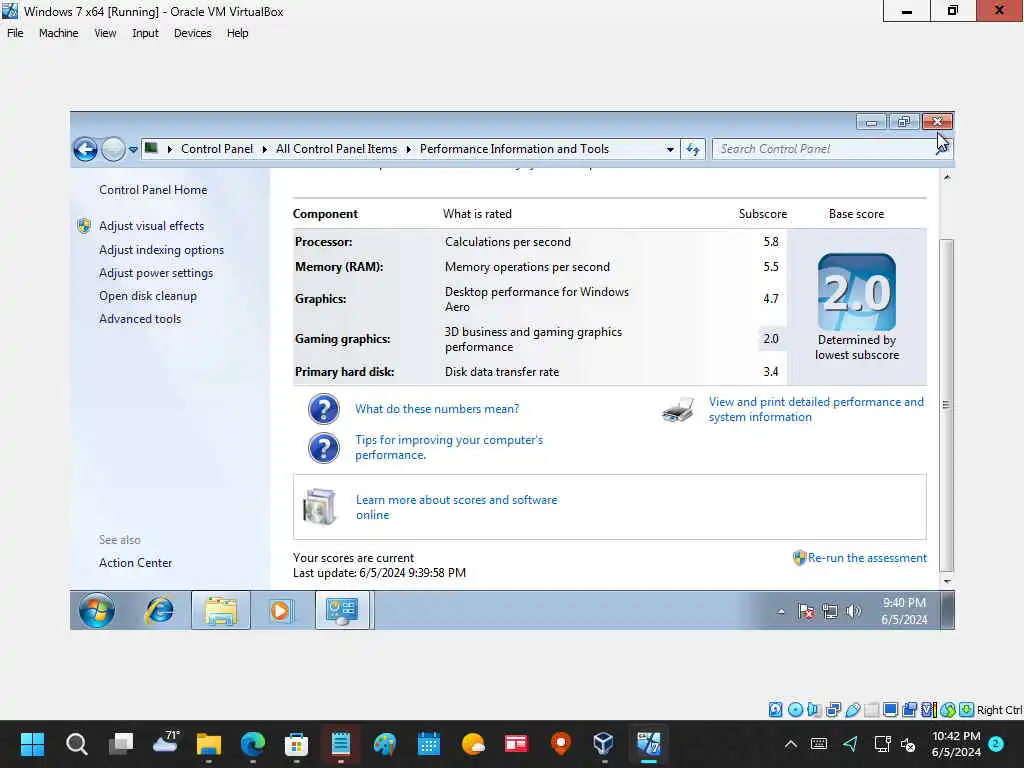Click VirtualBox shared folders indicator

(x=871, y=710)
